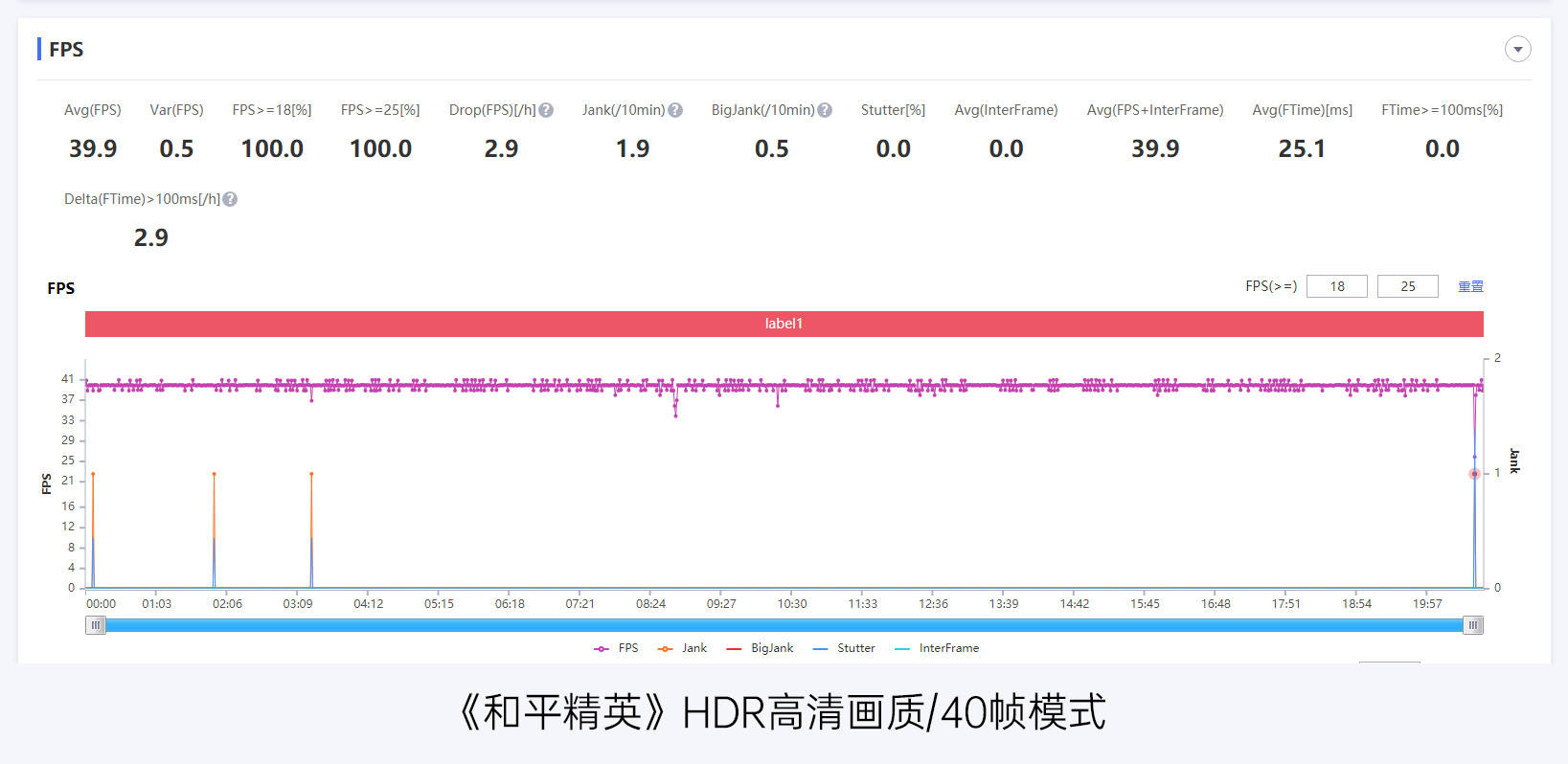This screenshot has width=1568, height=764.
Task: Click the Avg(FPS) value 39.9
Action: point(93,149)
